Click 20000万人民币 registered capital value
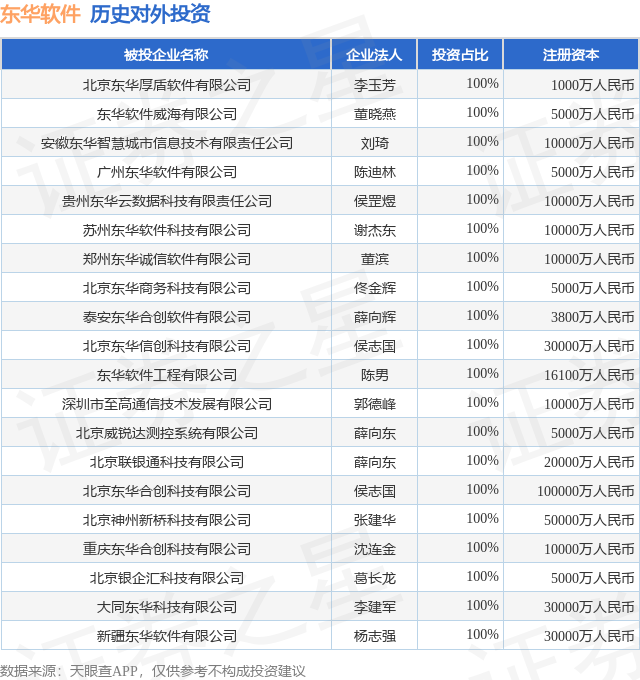640x680 pixels. (589, 462)
